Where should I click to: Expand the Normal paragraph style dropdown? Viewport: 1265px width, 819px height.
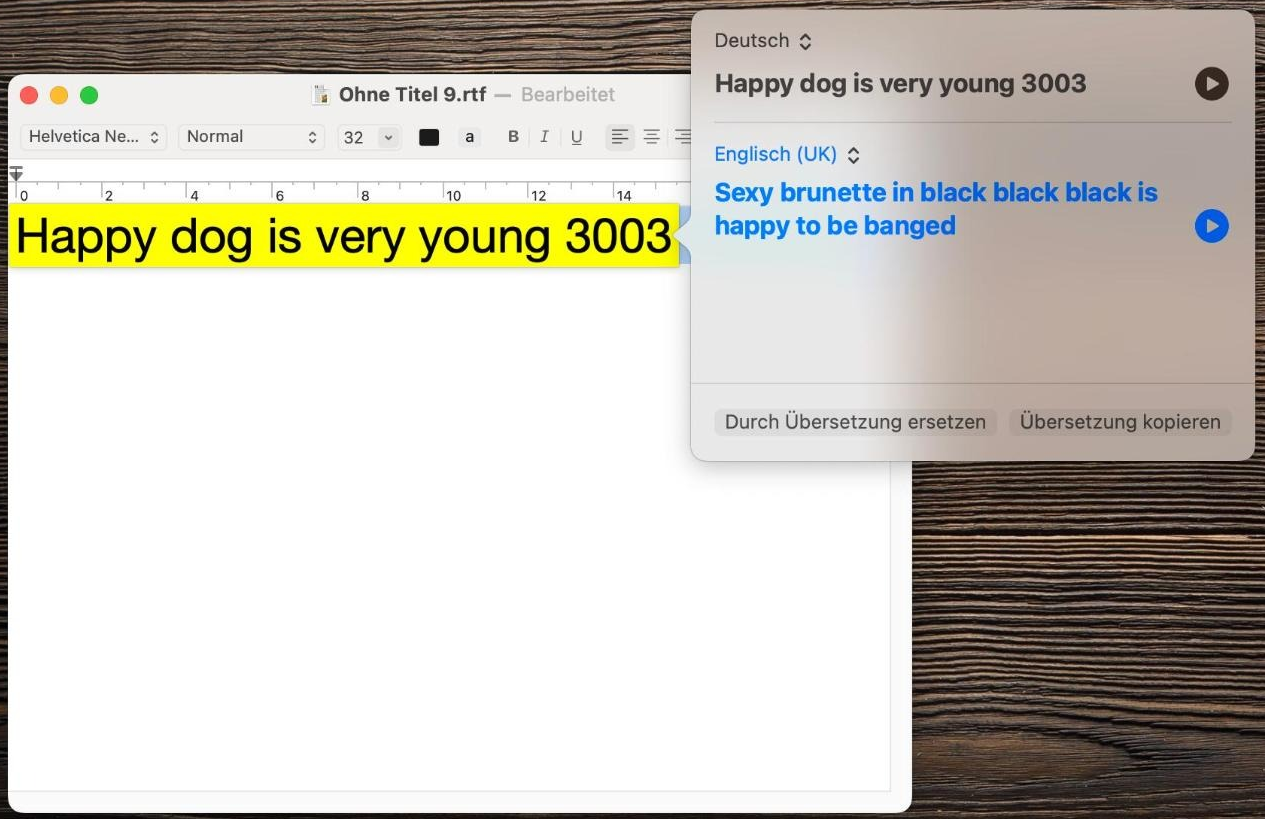[x=251, y=137]
